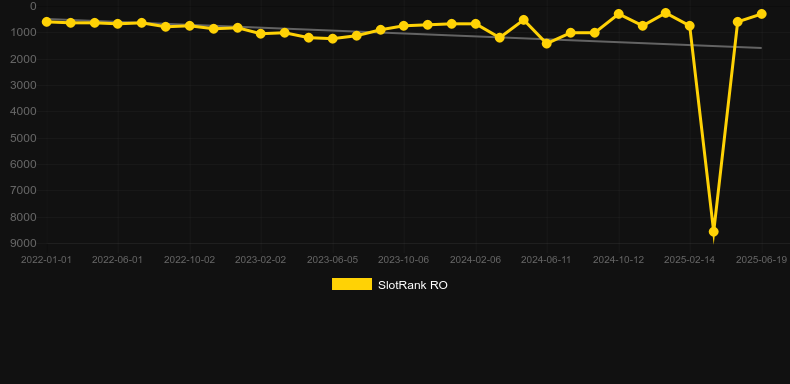
Task: Click the y-axis value 6000
Action: pos(23,164)
